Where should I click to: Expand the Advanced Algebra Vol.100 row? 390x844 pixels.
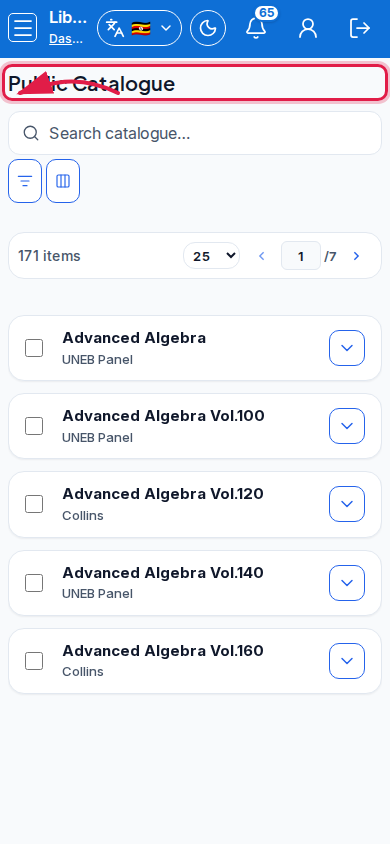point(347,426)
